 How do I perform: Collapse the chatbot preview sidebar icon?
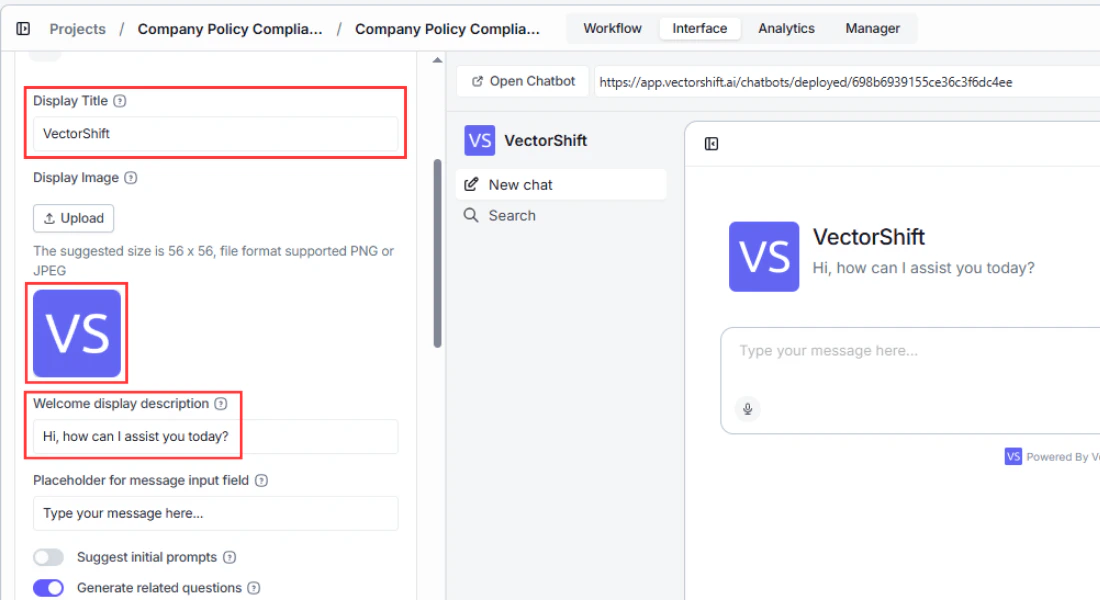pyautogui.click(x=711, y=144)
